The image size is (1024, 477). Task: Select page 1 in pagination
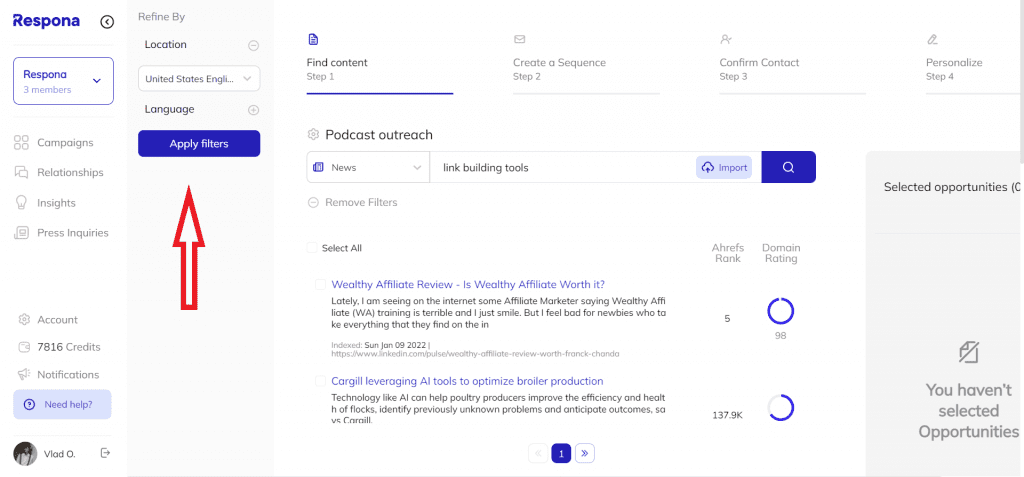click(562, 453)
